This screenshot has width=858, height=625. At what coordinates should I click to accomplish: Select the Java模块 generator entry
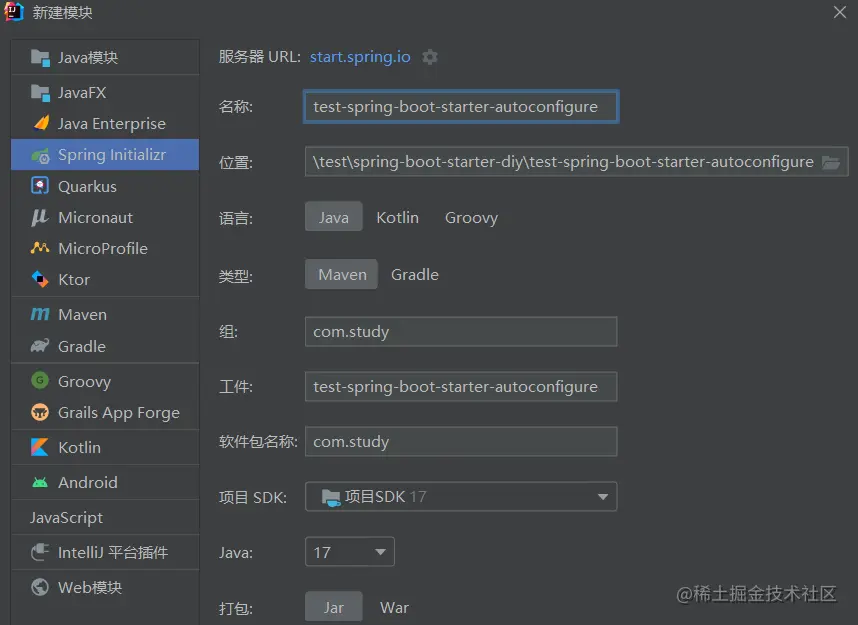(105, 57)
